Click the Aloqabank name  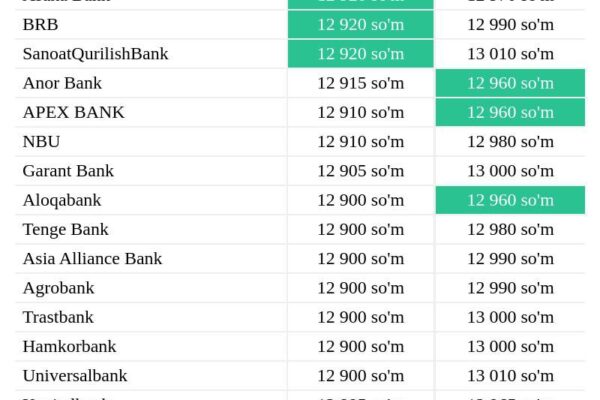click(x=62, y=201)
